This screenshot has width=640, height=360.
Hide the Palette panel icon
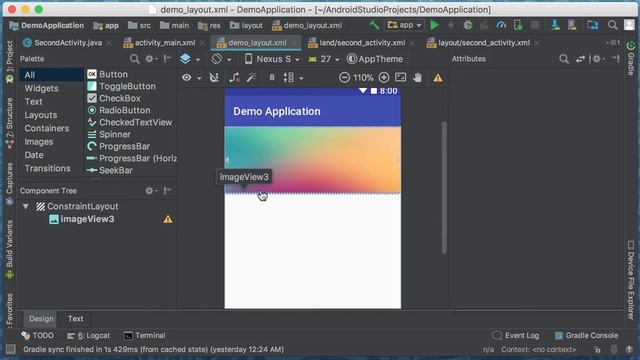pyautogui.click(x=167, y=59)
